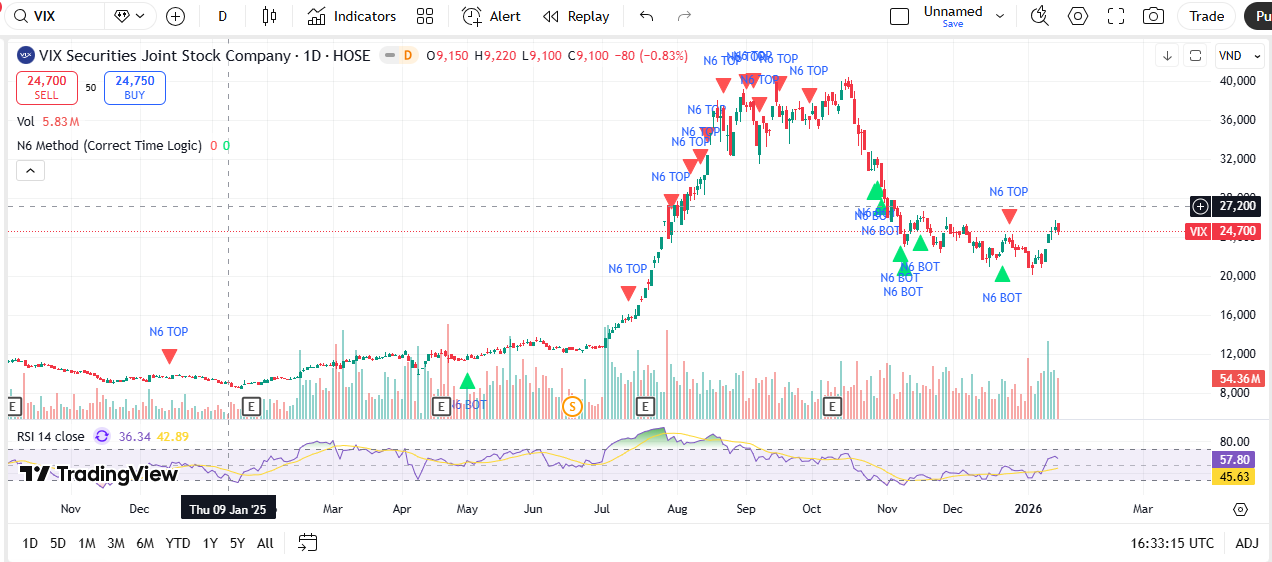Select the 6M time range
Screen dimensions: 1272x562
coord(145,543)
